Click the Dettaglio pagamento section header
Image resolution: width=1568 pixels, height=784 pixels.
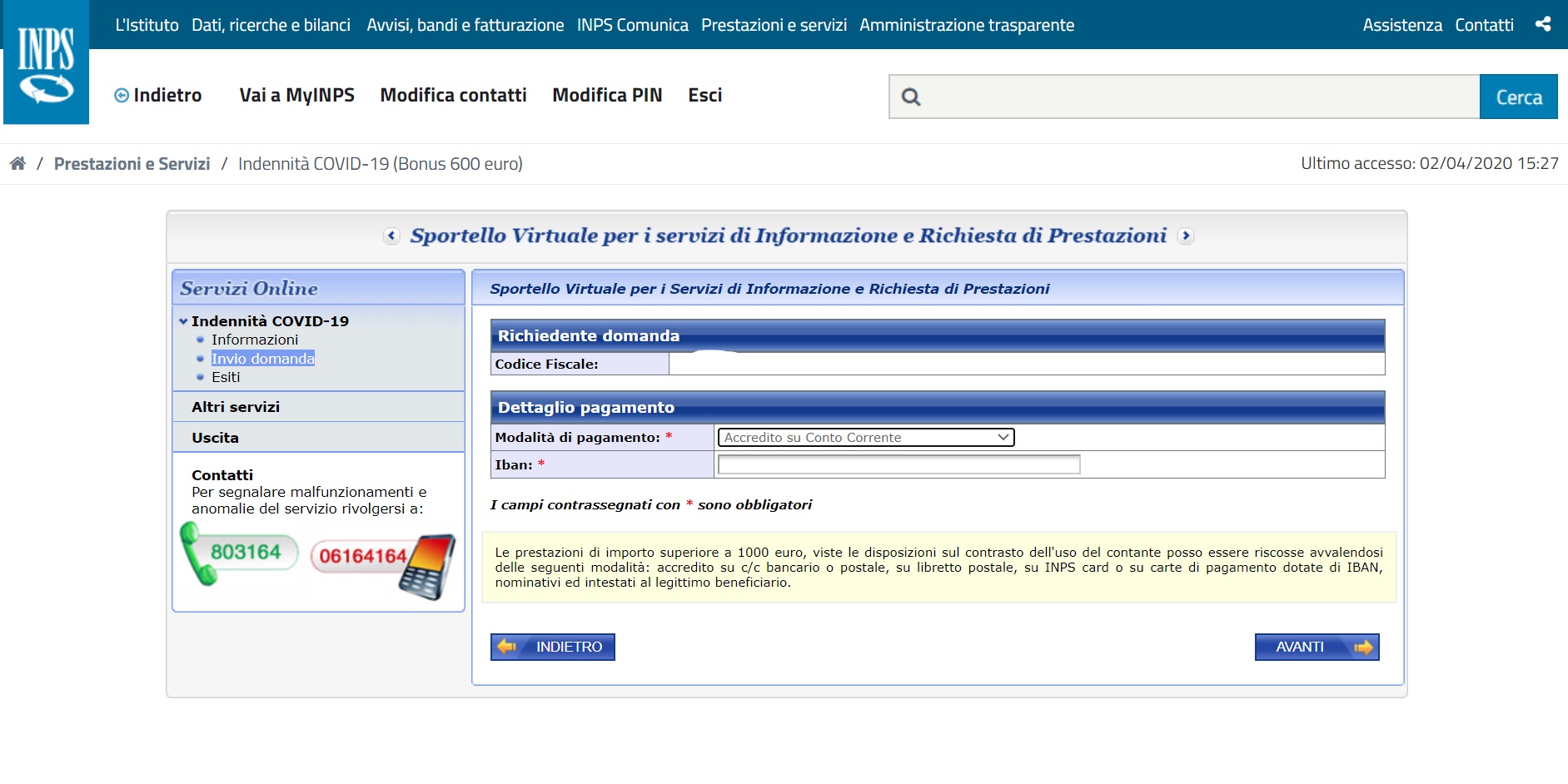[938, 407]
